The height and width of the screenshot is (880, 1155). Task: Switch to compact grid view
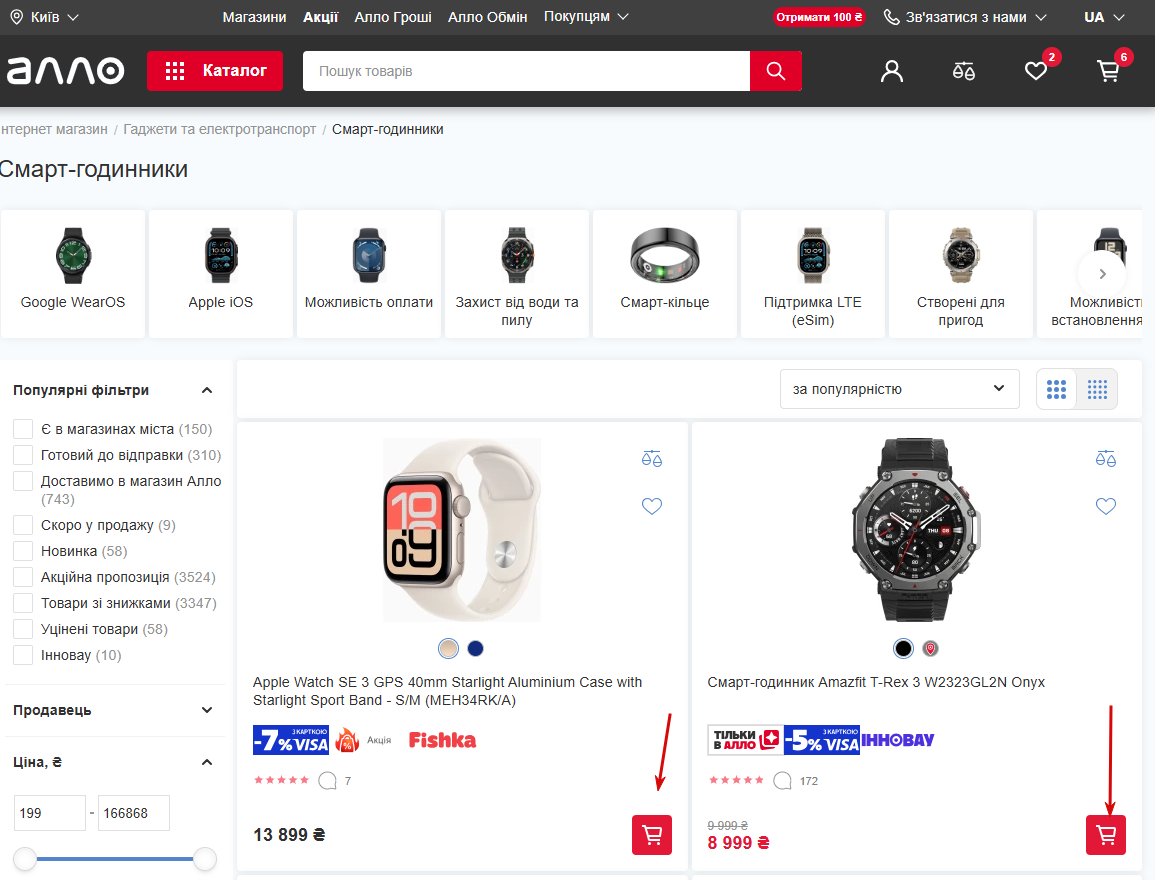coord(1098,390)
